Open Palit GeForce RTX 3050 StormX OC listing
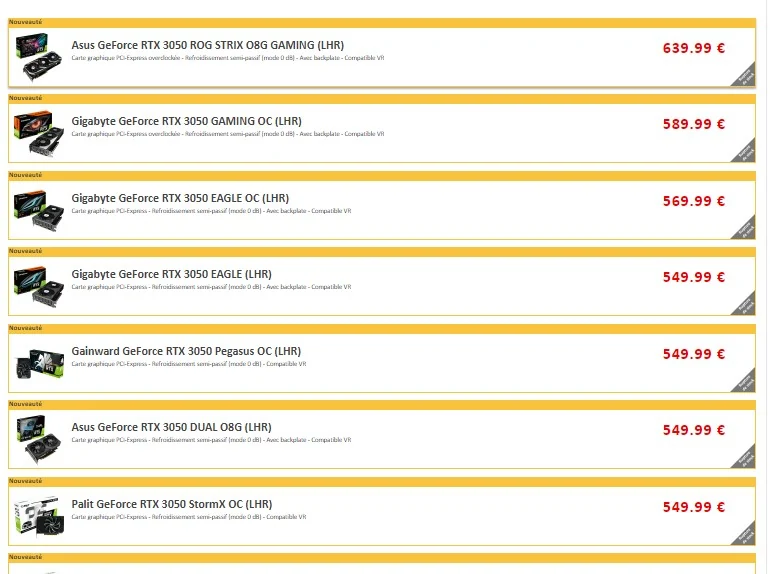 point(172,504)
